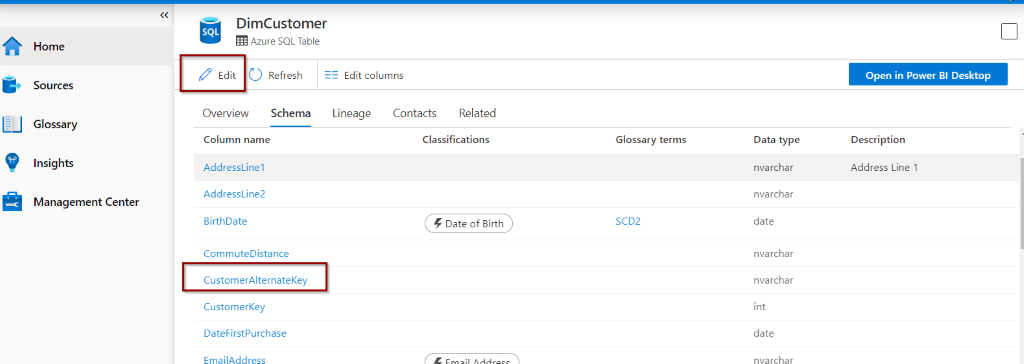Open Sources in the sidebar
1024x364 pixels.
(x=86, y=85)
